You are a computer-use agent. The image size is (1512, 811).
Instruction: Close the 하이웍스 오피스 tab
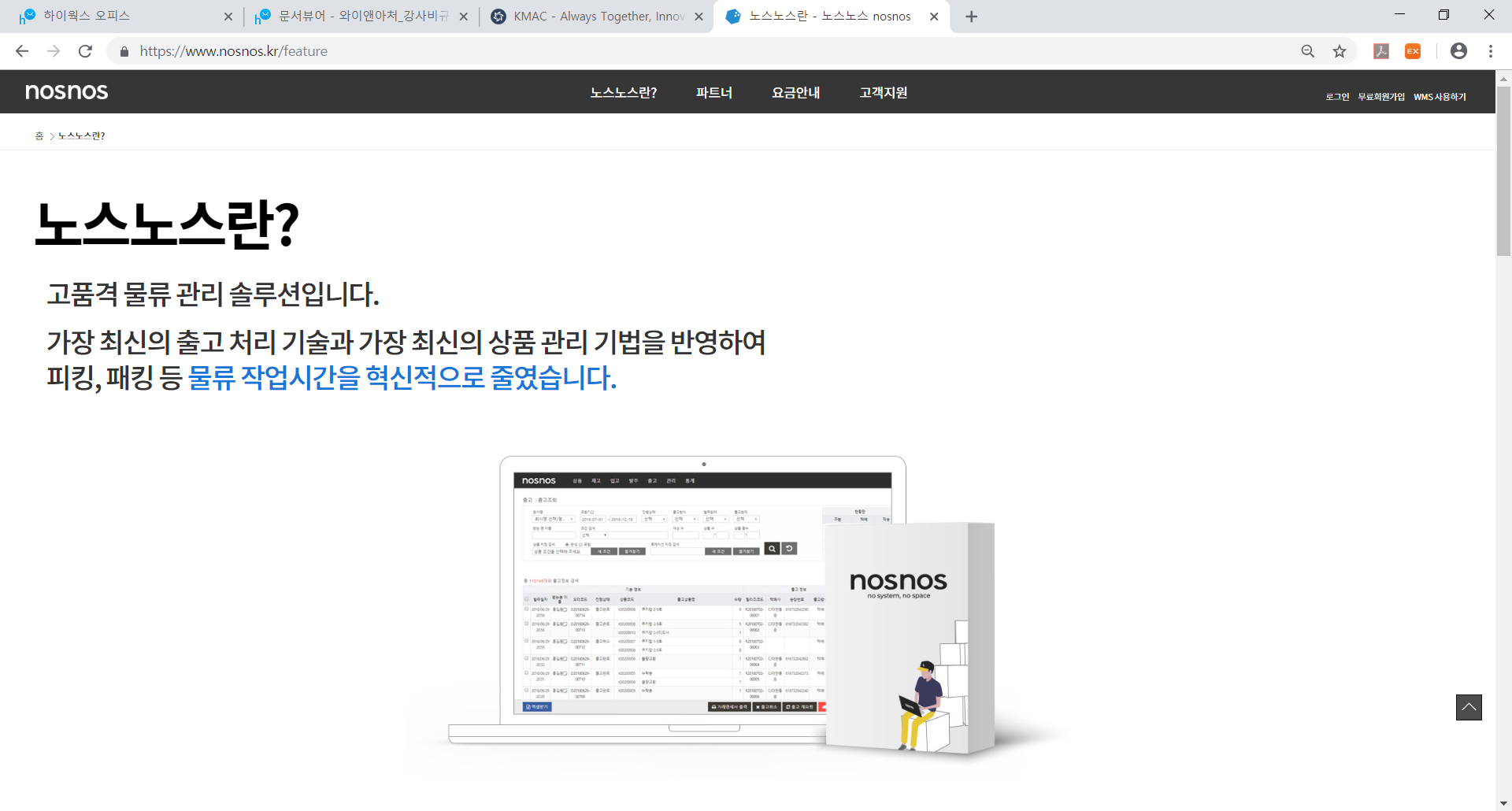228,17
